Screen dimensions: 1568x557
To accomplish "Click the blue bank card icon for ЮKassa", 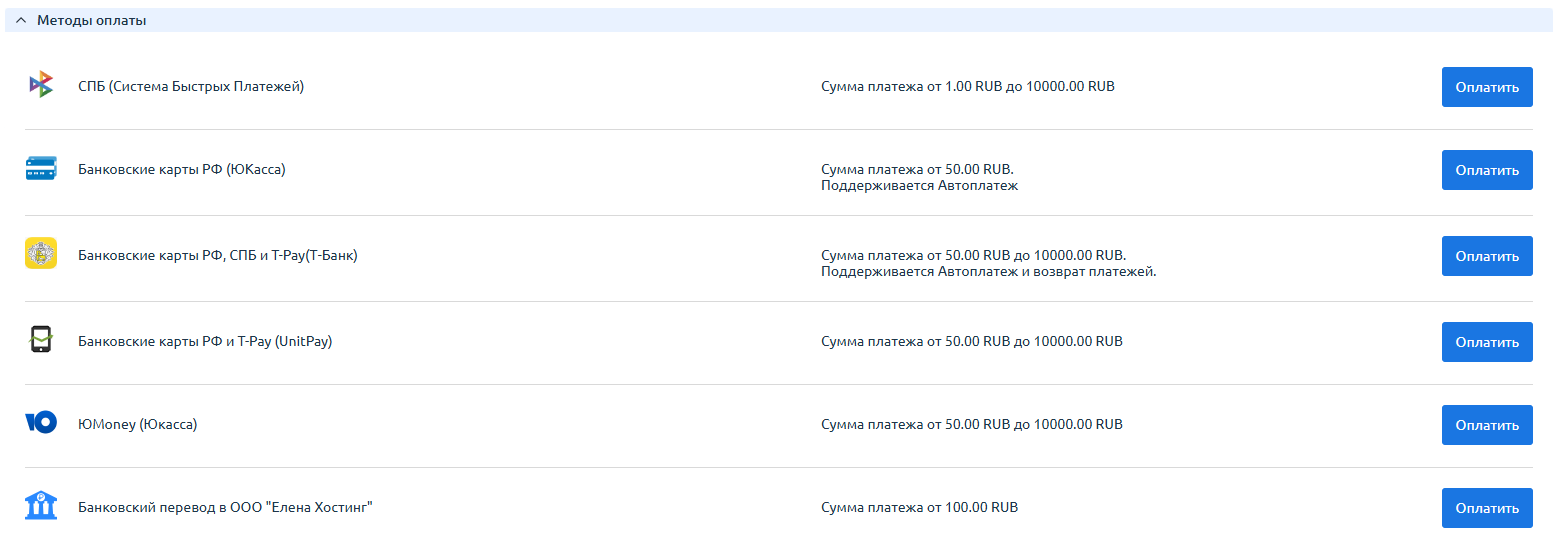I will point(40,170).
